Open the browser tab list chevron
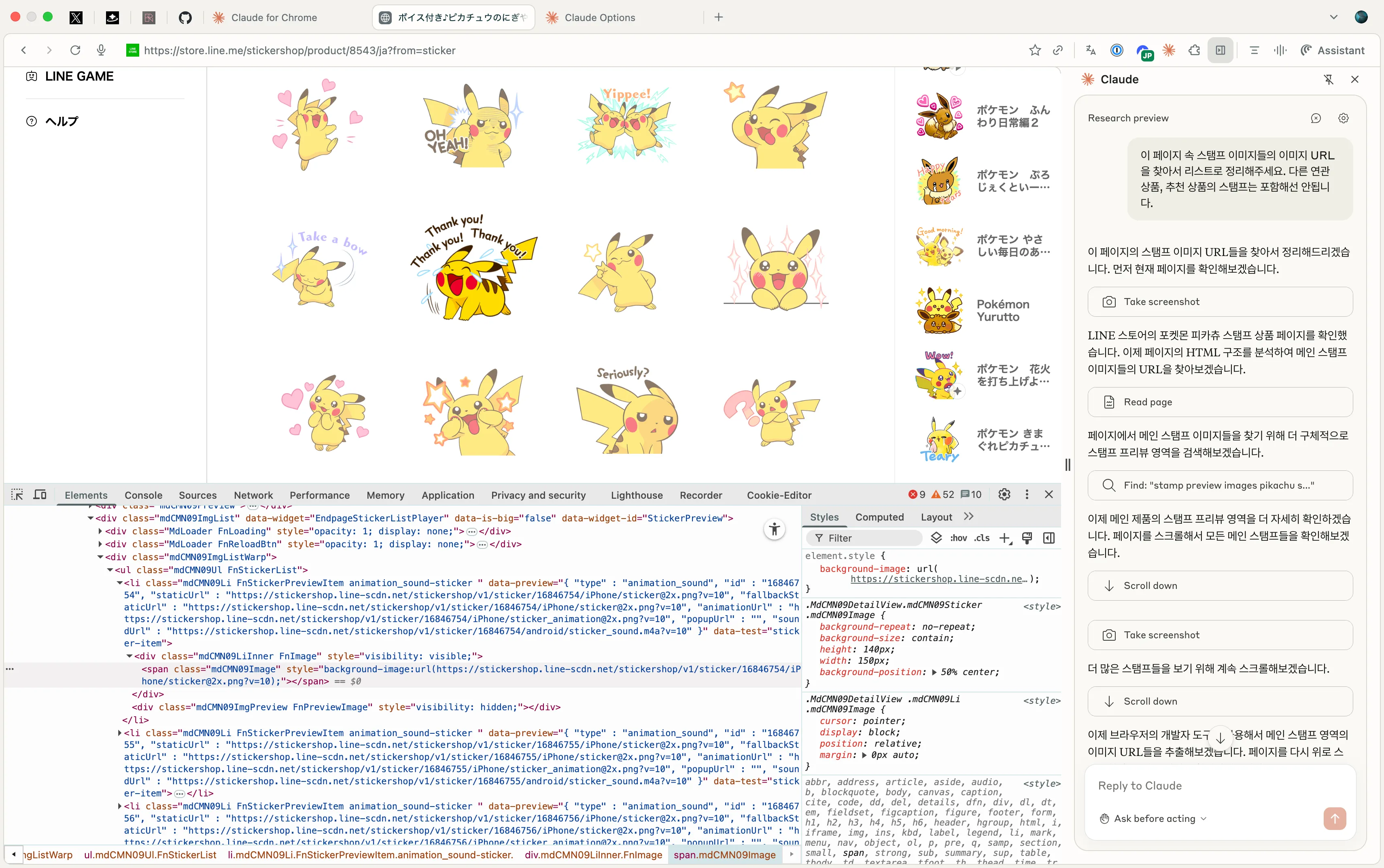This screenshot has height=868, width=1384. tap(1333, 17)
